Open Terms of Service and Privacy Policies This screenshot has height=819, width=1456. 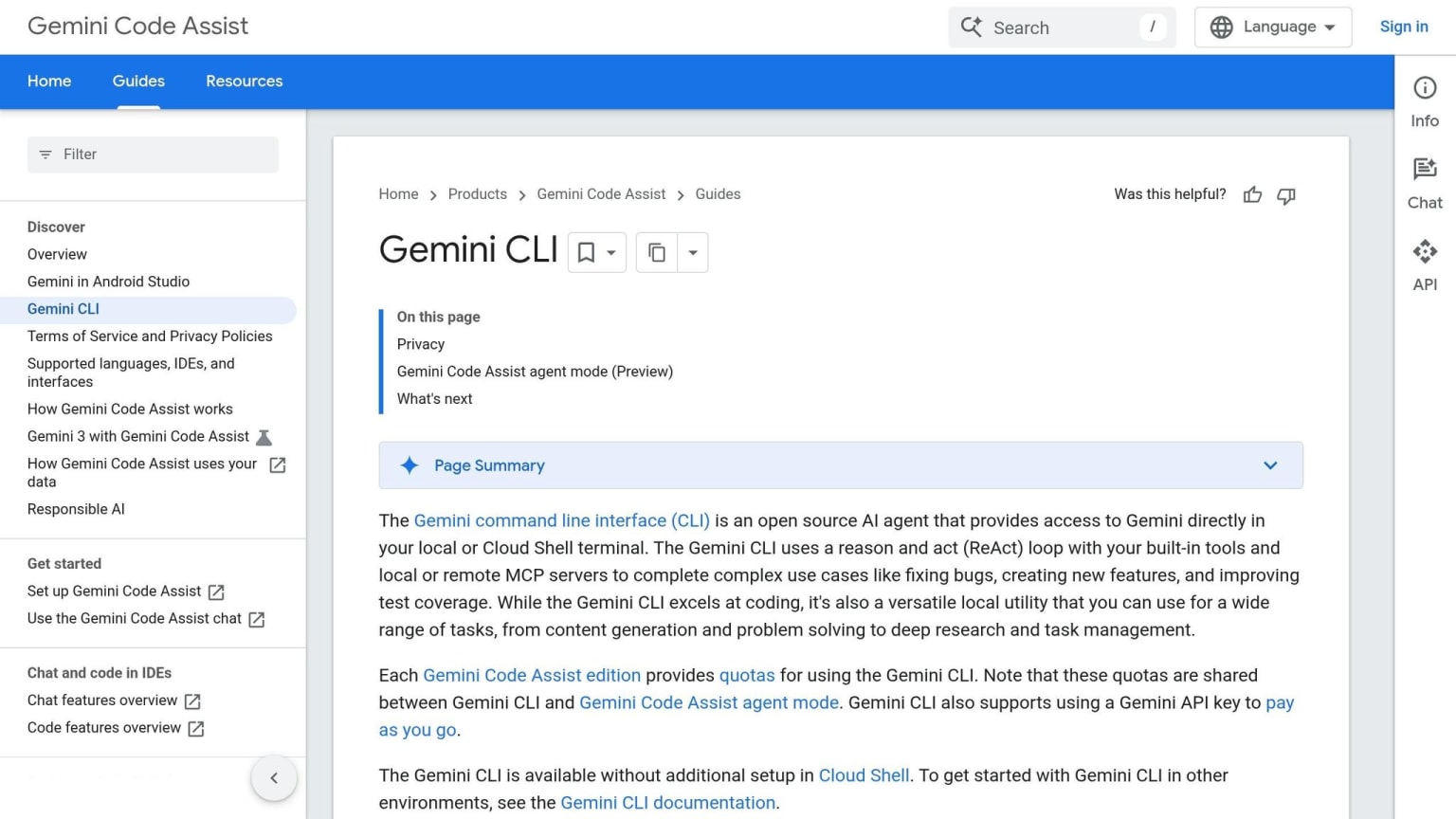150,337
